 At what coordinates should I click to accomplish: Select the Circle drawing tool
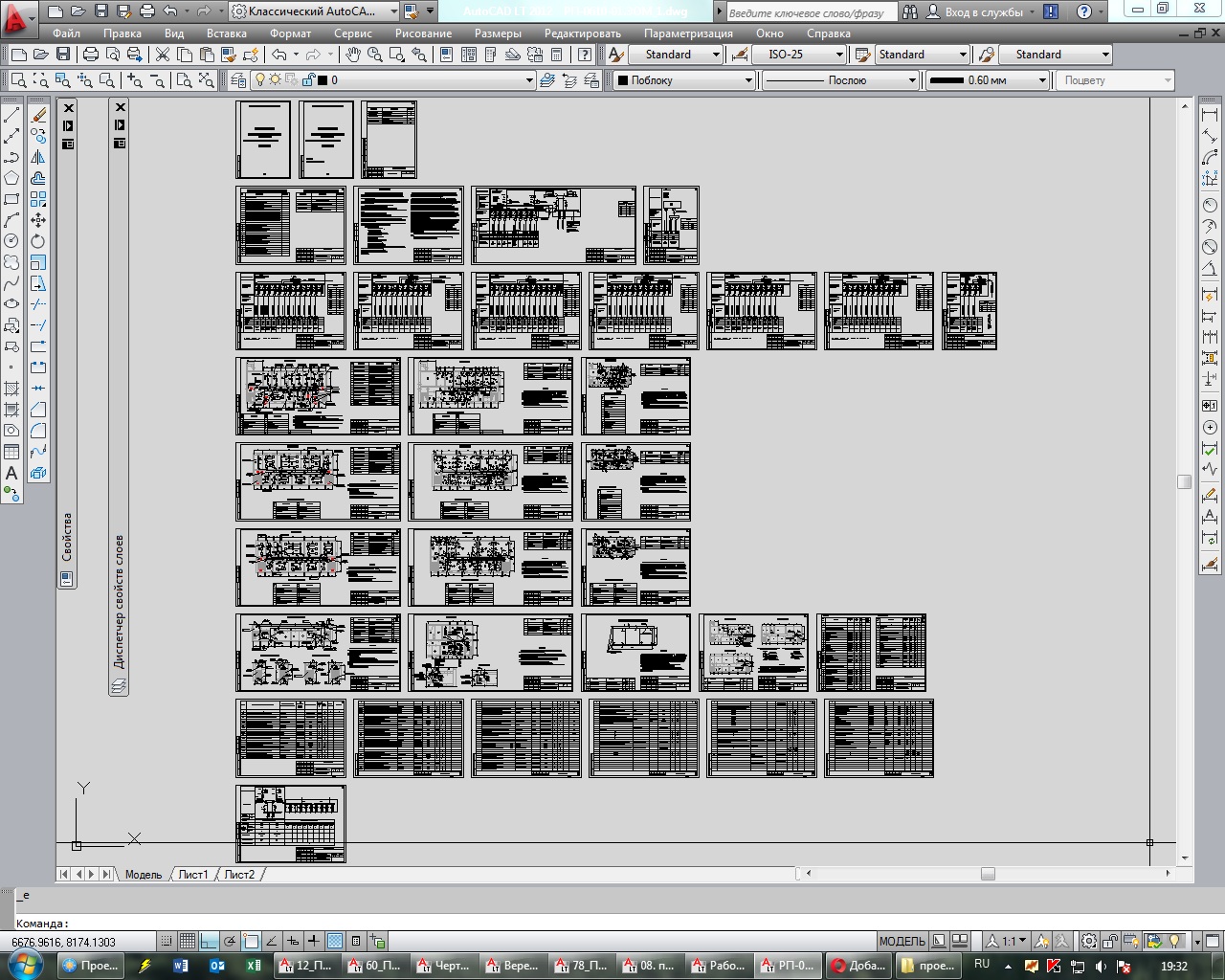(x=11, y=241)
